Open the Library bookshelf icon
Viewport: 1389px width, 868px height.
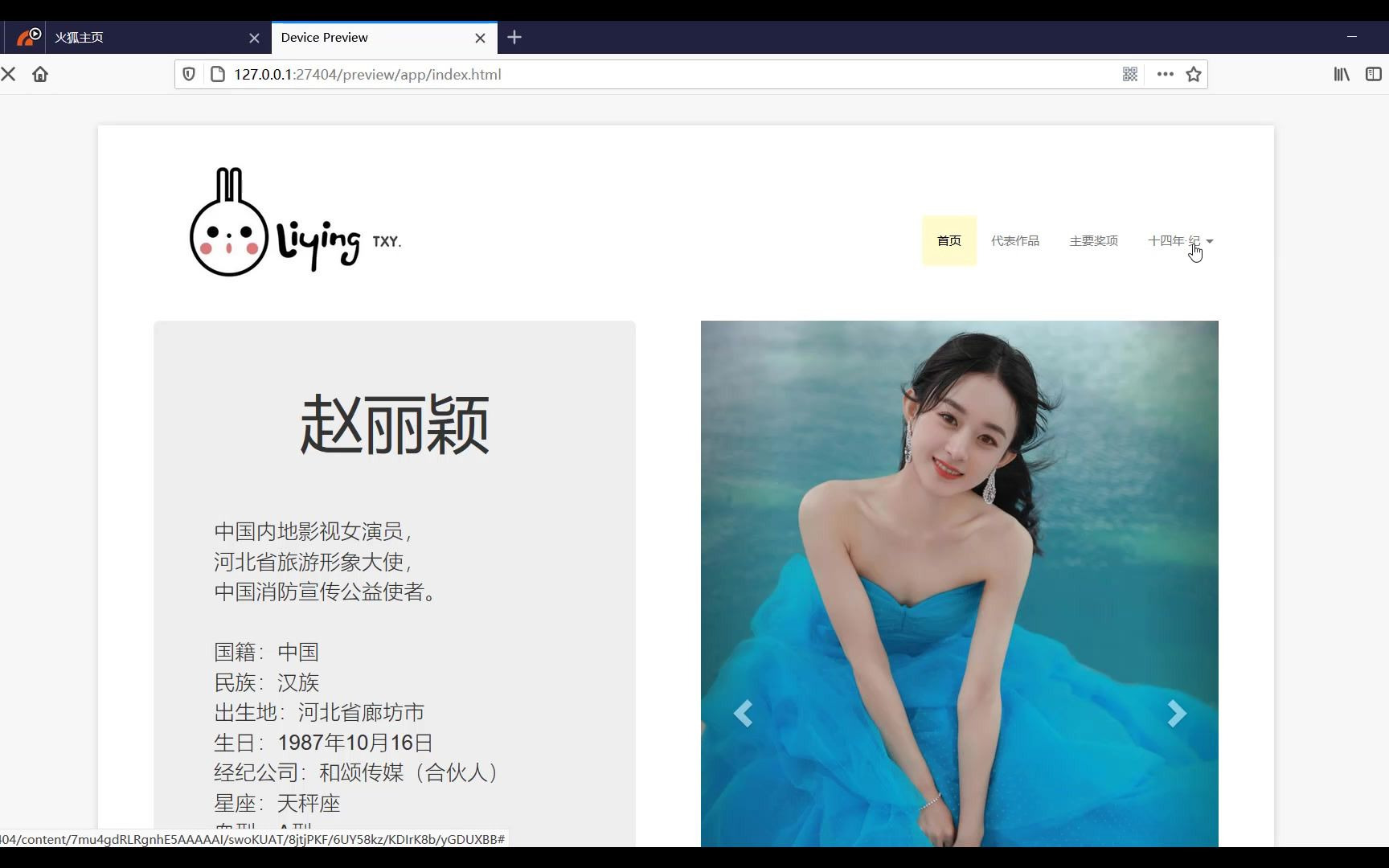[1342, 74]
